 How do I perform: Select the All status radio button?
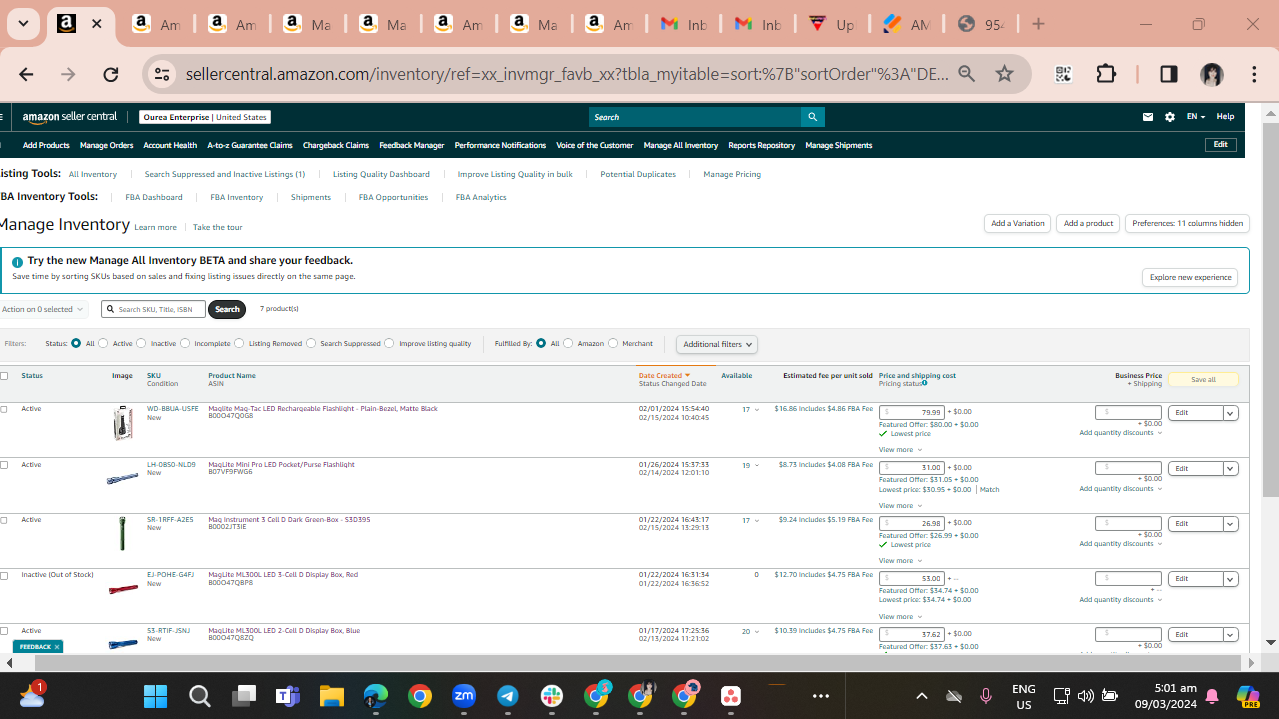click(x=76, y=343)
